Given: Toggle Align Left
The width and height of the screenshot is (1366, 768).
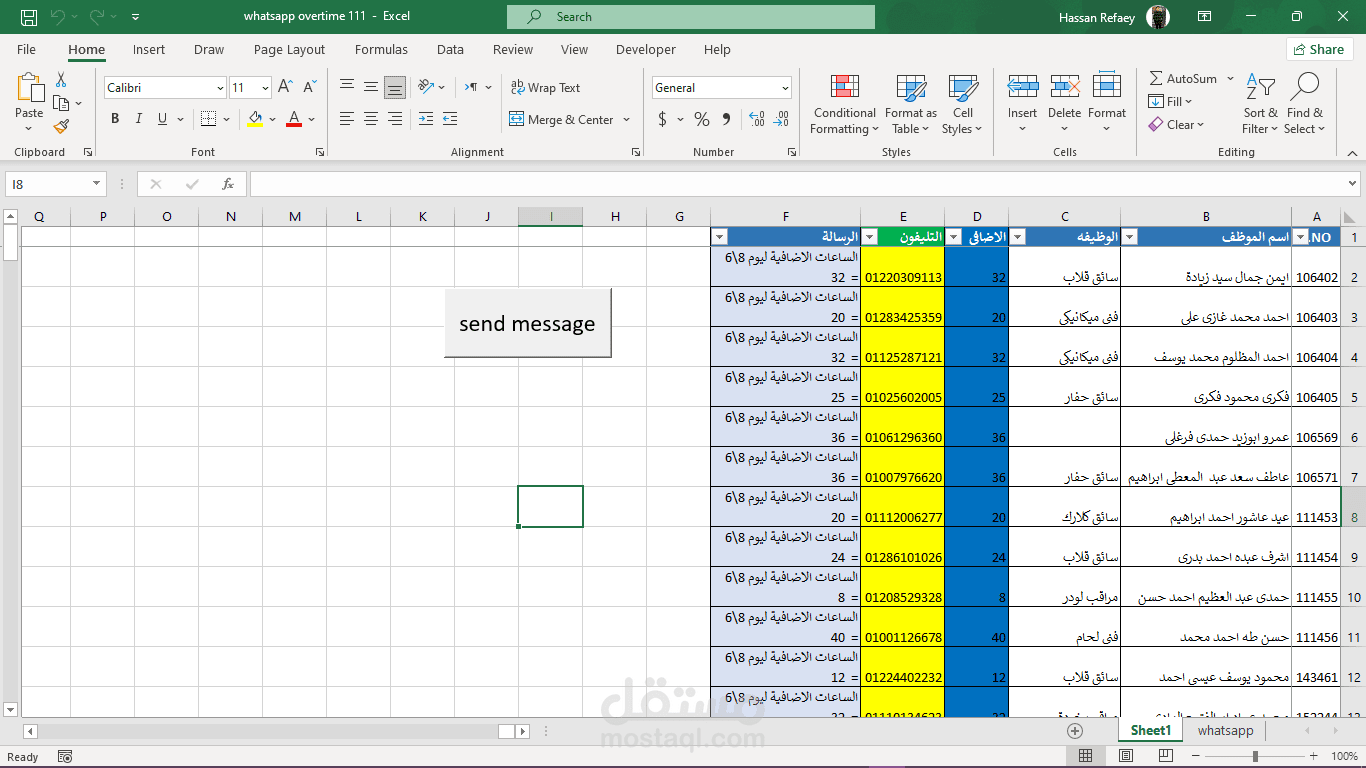Looking at the screenshot, I should [347, 119].
